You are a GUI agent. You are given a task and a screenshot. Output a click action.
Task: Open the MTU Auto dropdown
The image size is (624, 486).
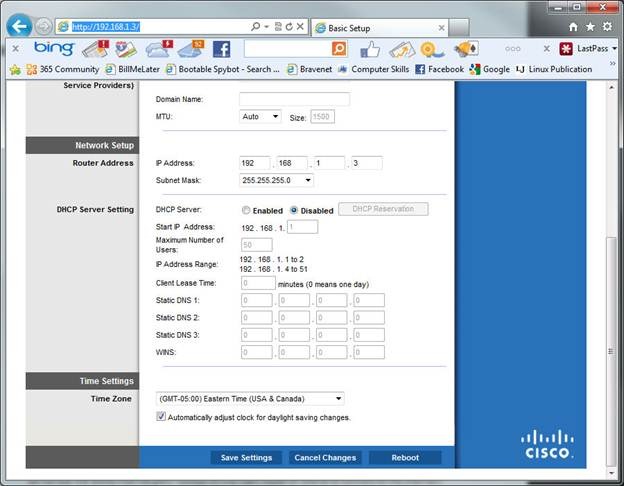click(x=260, y=117)
